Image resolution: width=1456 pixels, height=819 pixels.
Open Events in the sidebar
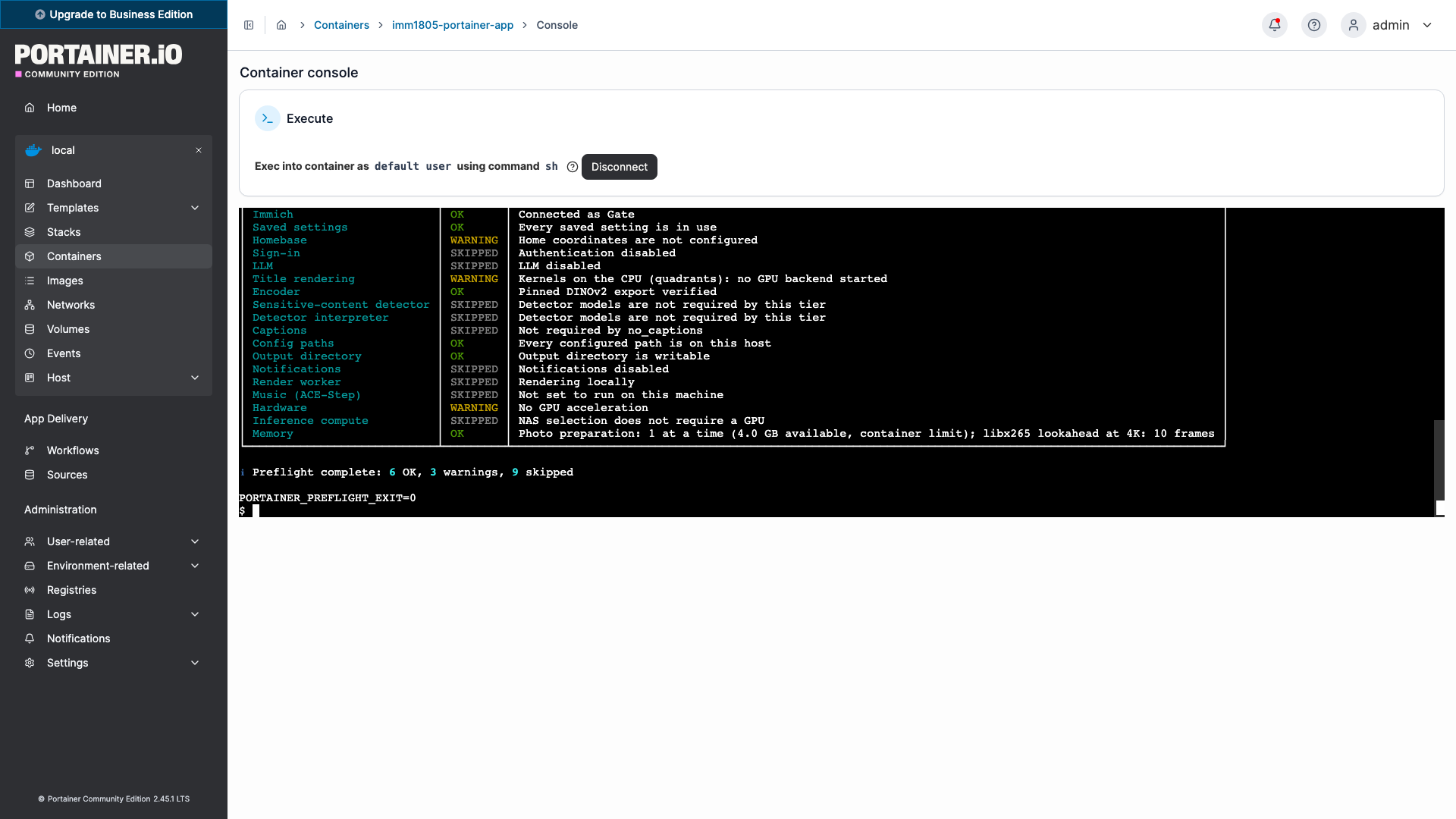(x=114, y=353)
